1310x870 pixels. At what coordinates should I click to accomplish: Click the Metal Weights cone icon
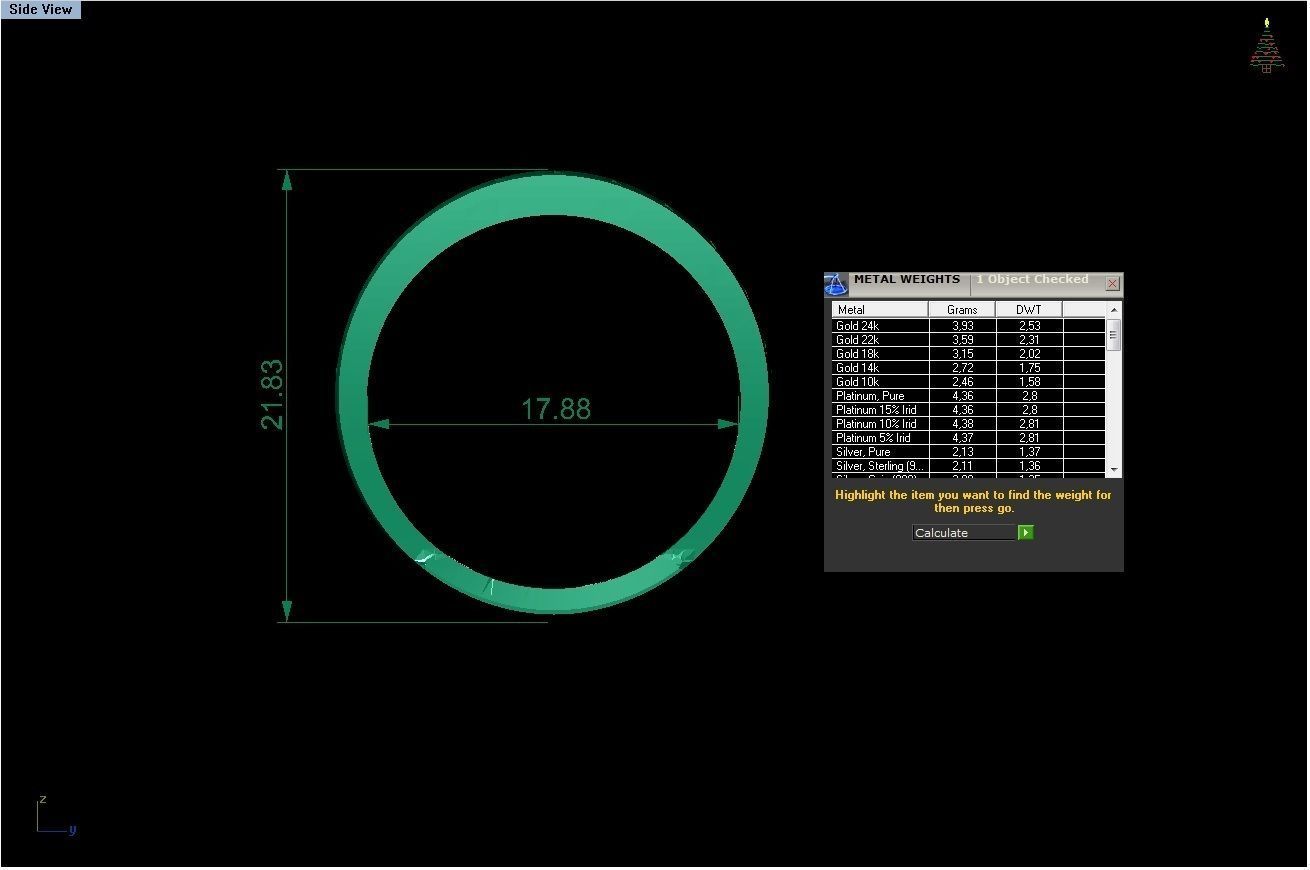point(836,285)
